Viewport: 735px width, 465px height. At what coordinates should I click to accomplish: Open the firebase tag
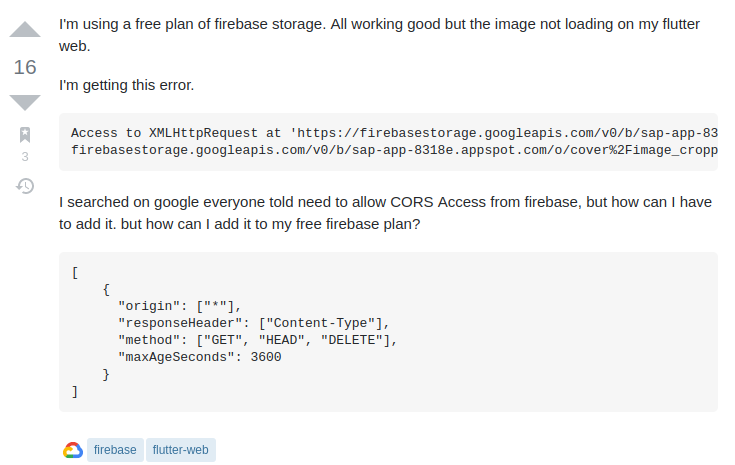point(115,450)
